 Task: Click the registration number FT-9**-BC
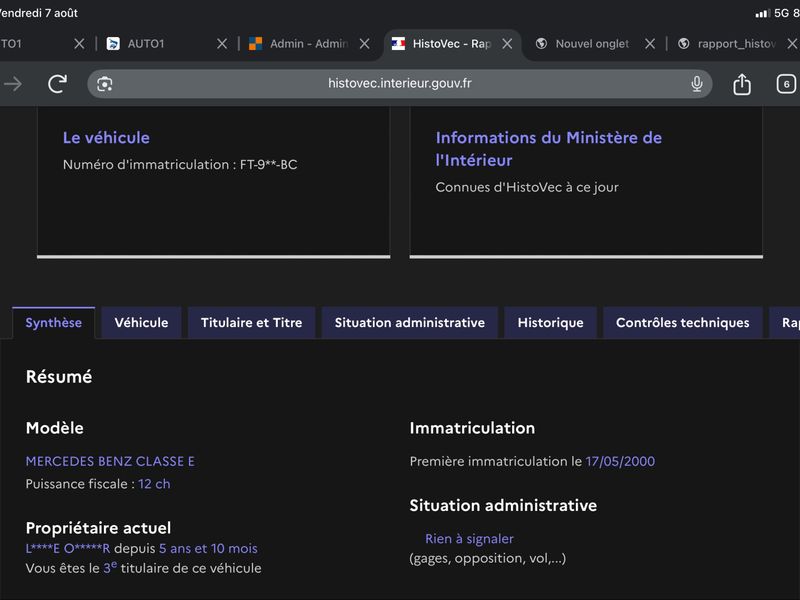click(268, 164)
